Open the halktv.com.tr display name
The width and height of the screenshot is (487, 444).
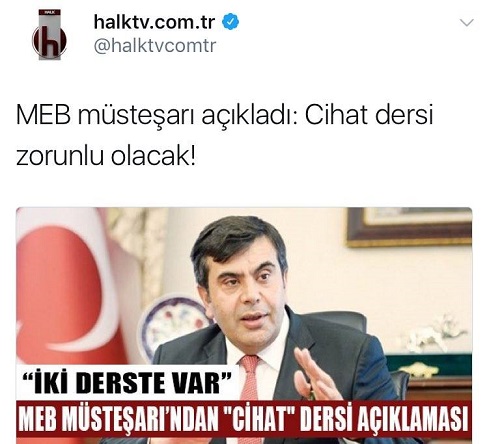154,22
